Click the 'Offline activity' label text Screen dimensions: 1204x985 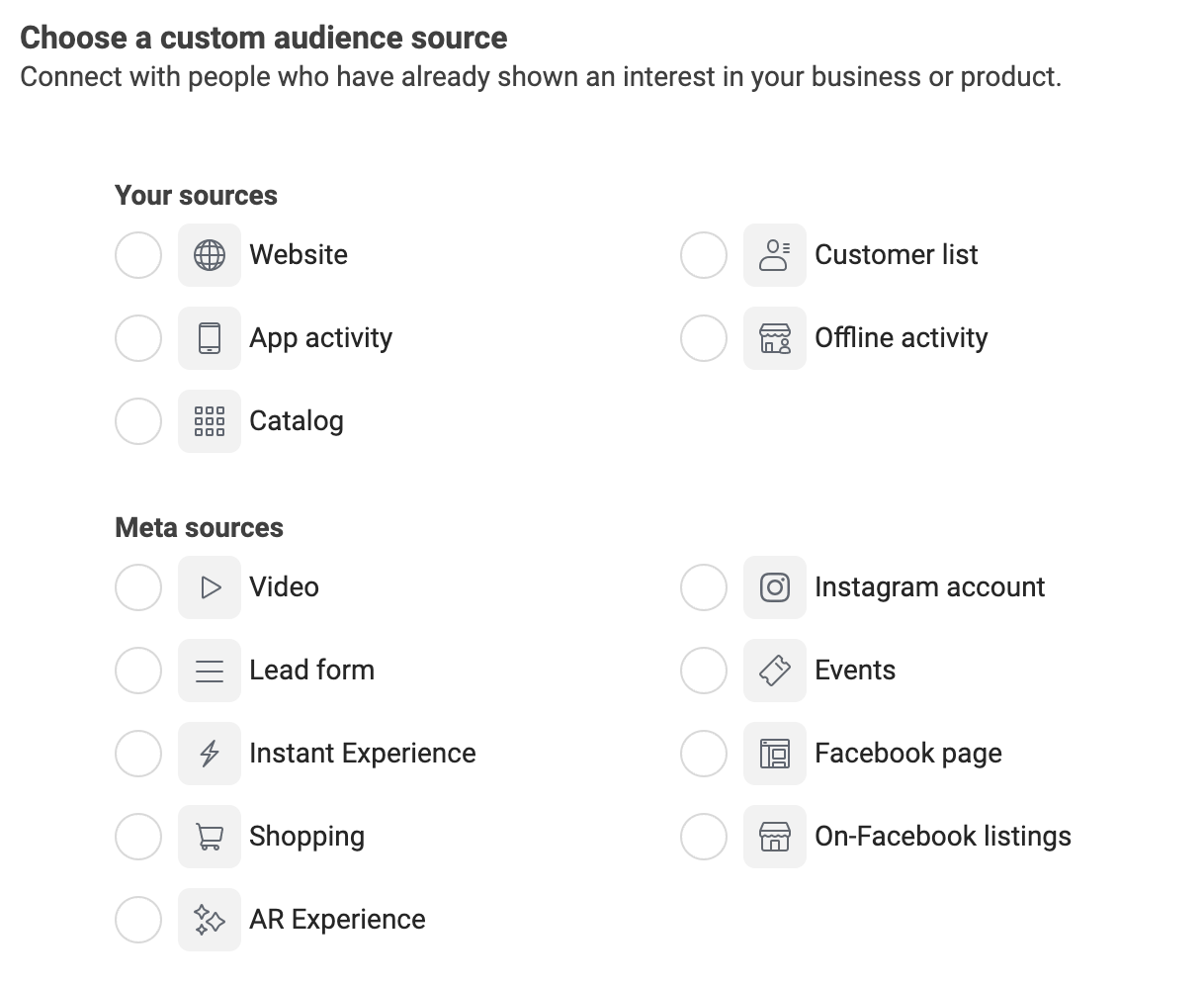[x=902, y=339]
